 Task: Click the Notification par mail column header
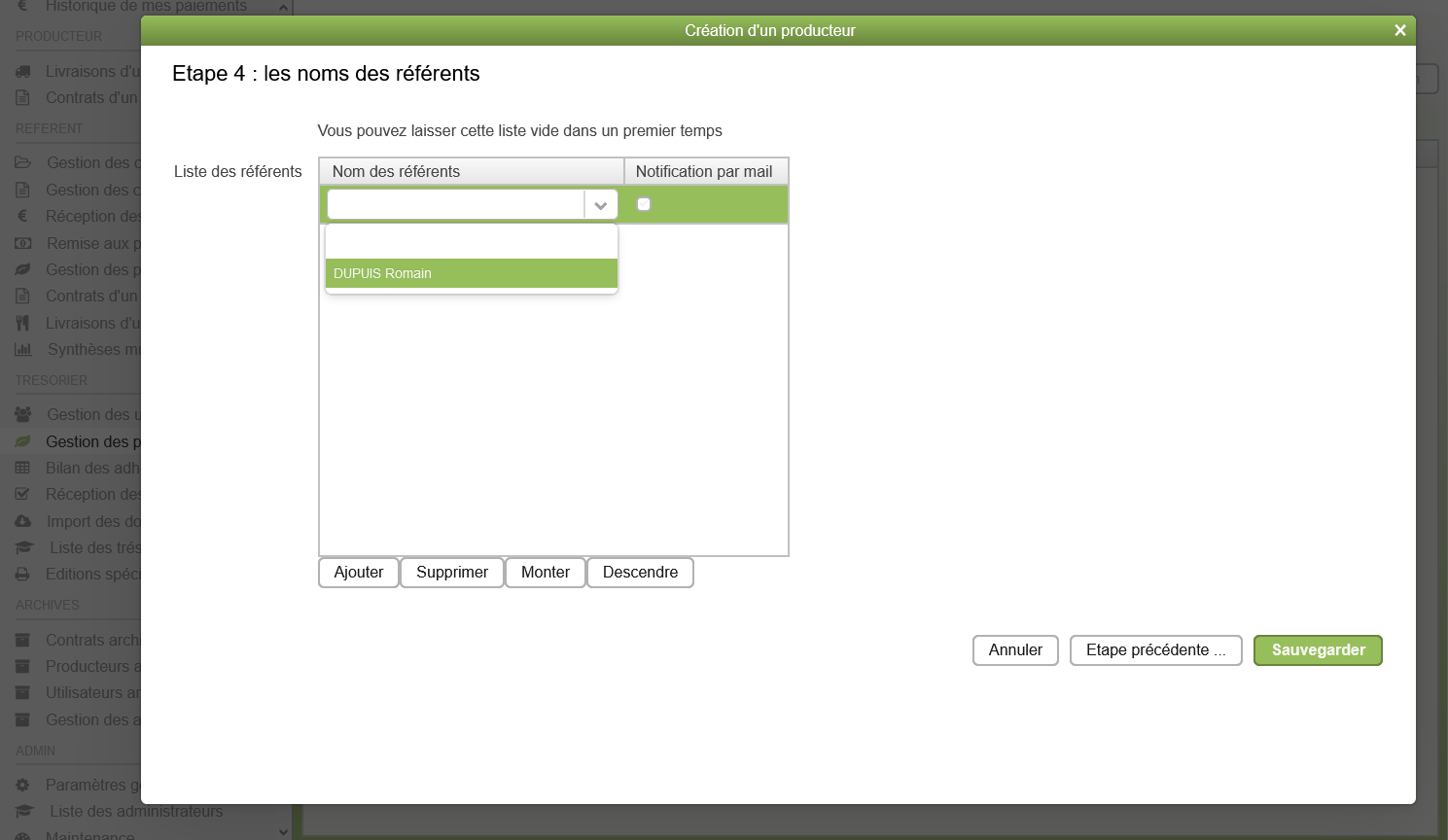tap(706, 171)
